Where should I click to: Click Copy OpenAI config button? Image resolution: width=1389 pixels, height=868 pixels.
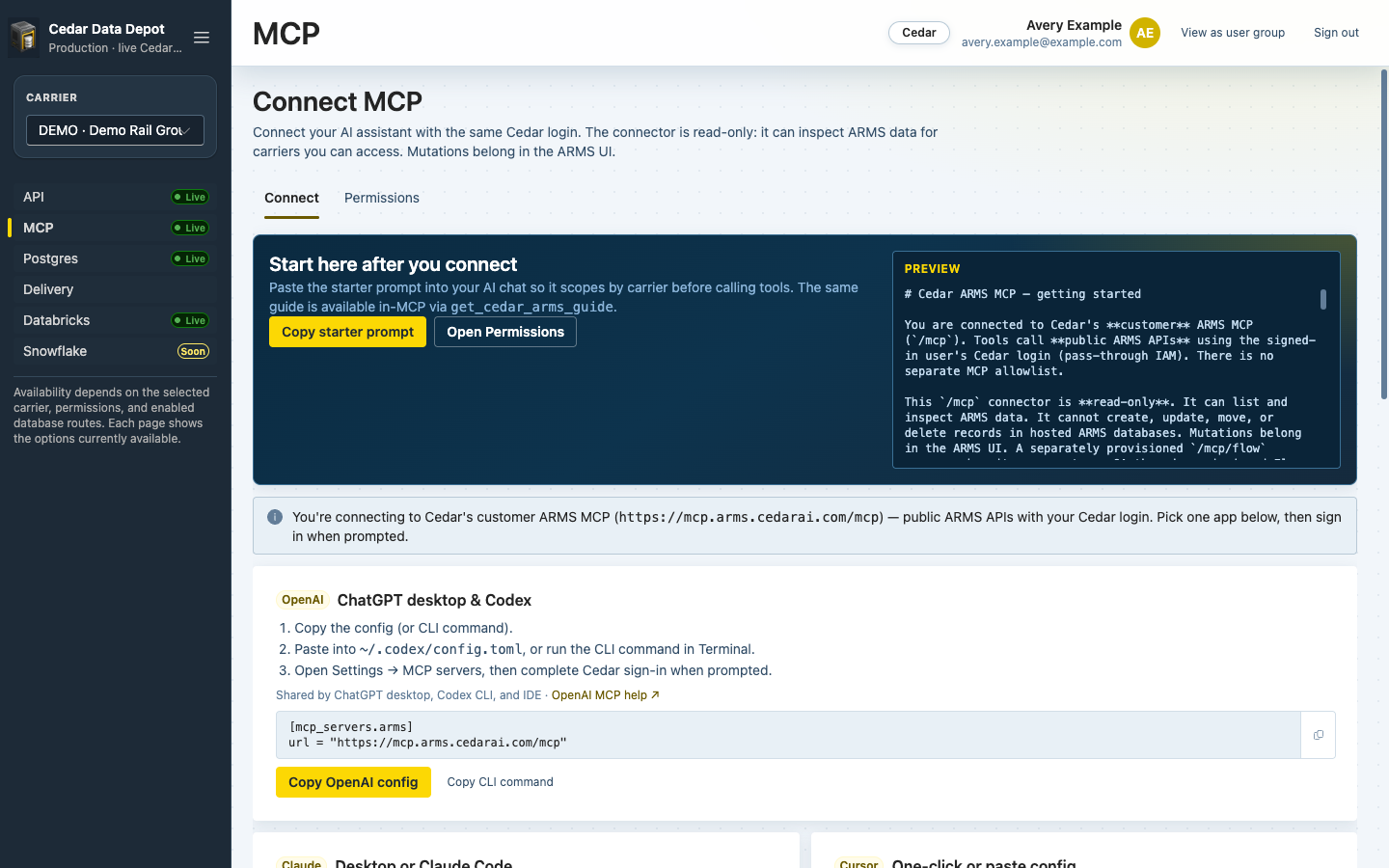click(x=353, y=782)
